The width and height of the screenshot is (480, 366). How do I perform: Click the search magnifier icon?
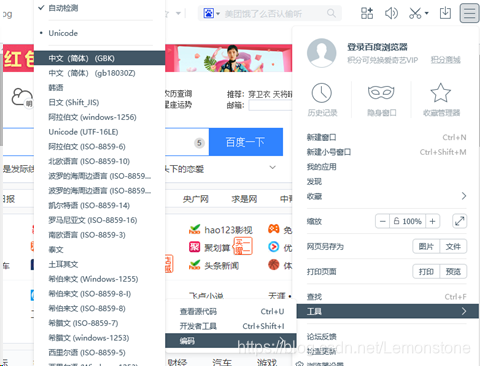click(x=331, y=13)
